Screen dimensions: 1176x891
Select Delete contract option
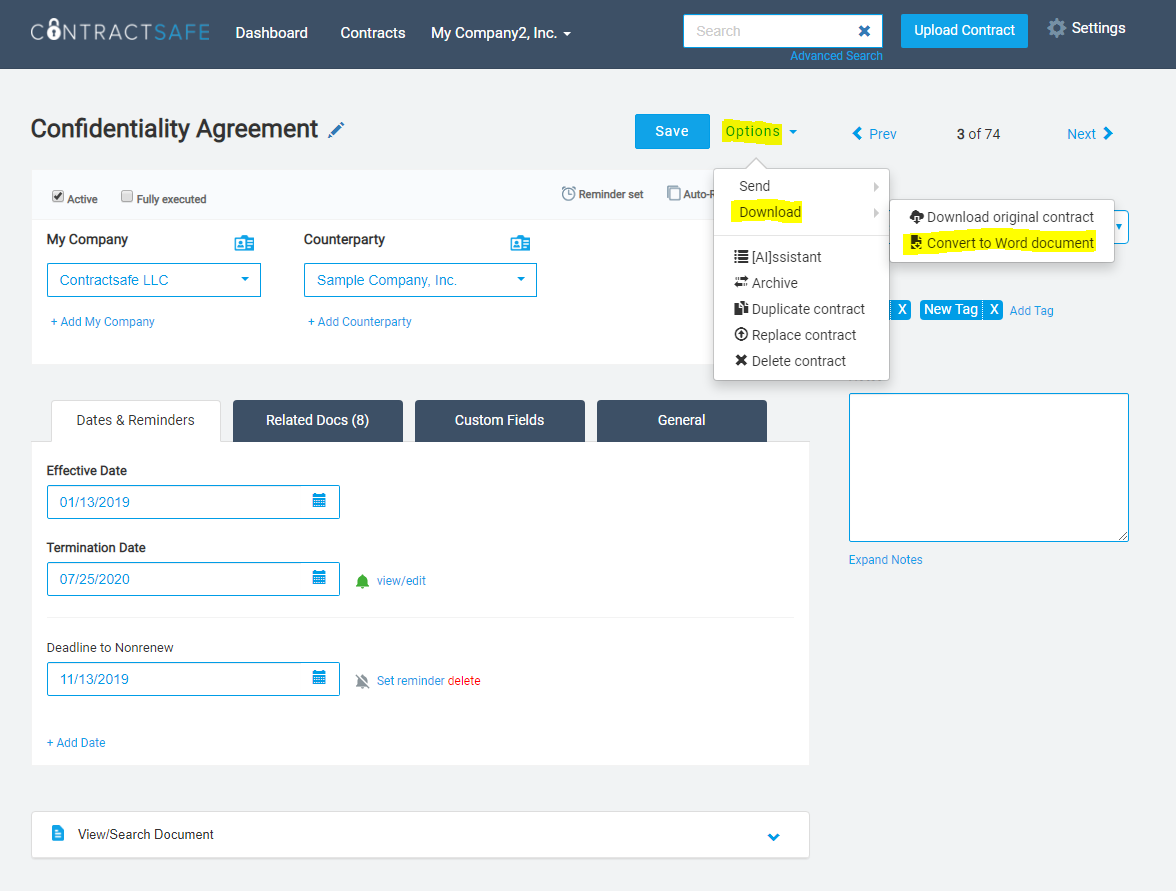click(801, 361)
